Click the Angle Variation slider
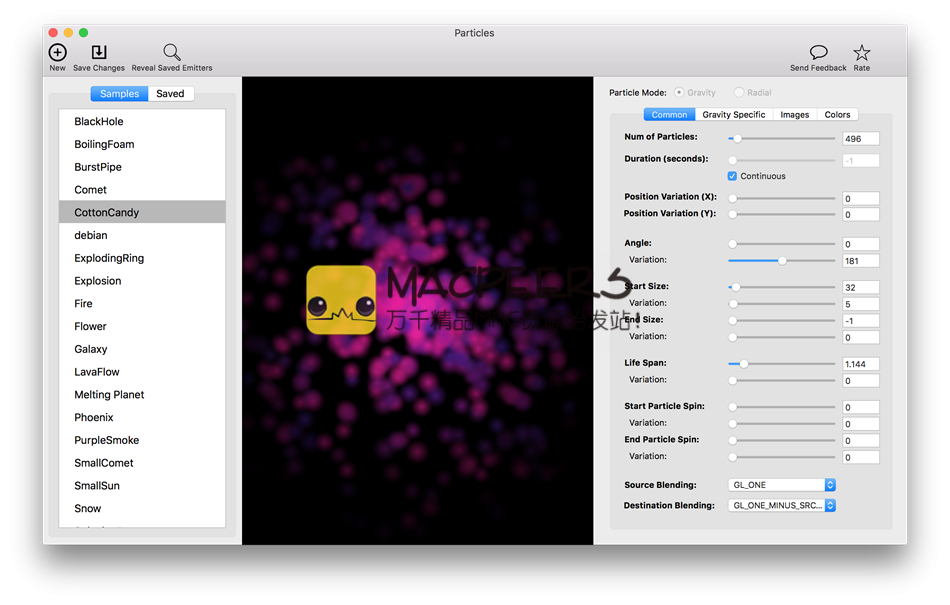 pyautogui.click(x=781, y=260)
